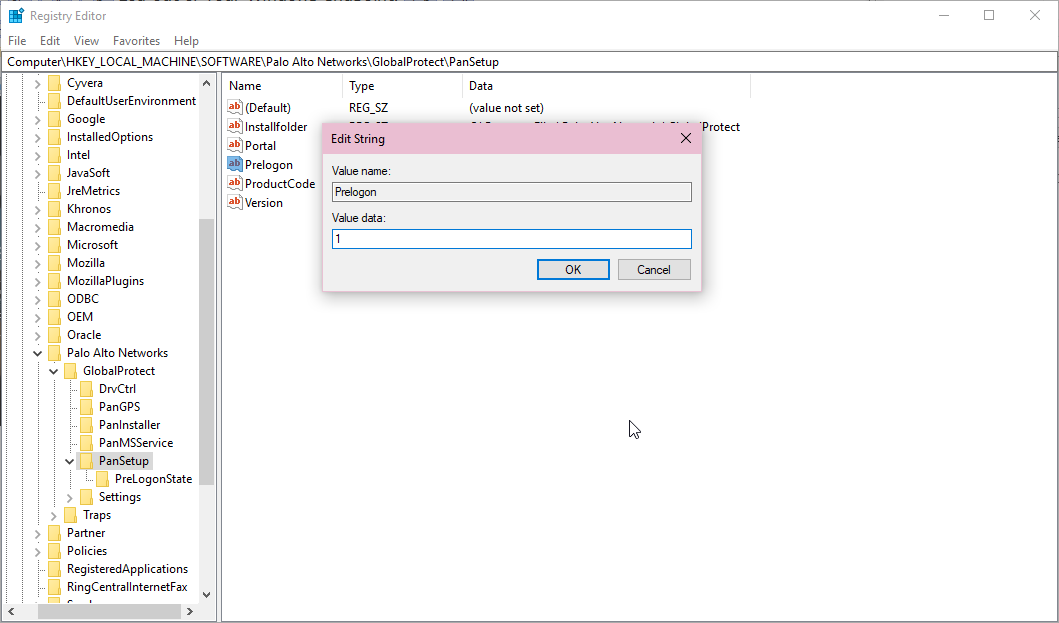Click the Traps folder icon
Viewport: 1059px width, 623px height.
[71, 515]
